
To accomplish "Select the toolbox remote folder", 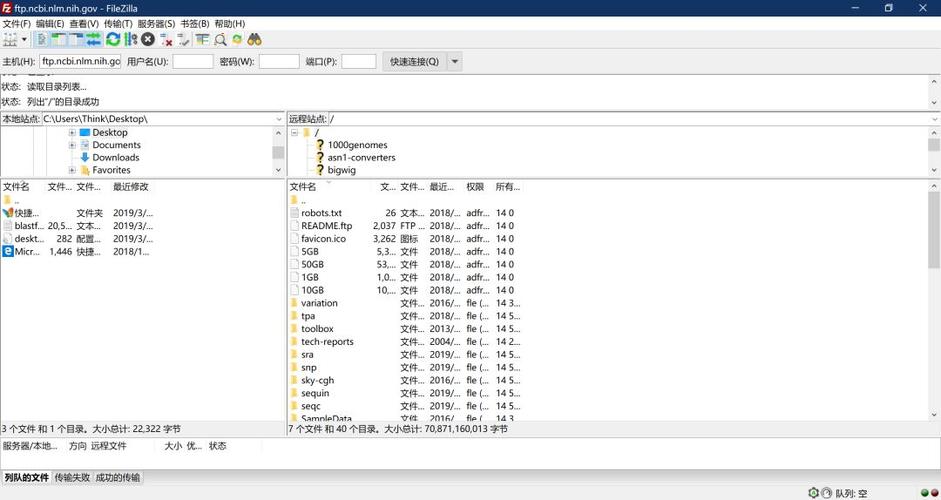I will pyautogui.click(x=317, y=329).
